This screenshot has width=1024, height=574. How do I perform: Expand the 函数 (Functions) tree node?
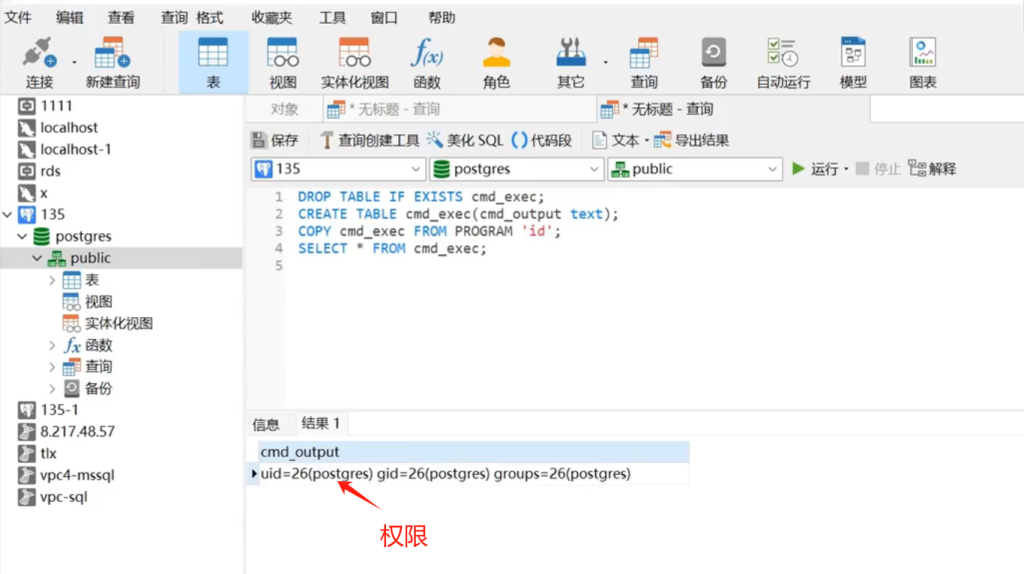[x=52, y=345]
